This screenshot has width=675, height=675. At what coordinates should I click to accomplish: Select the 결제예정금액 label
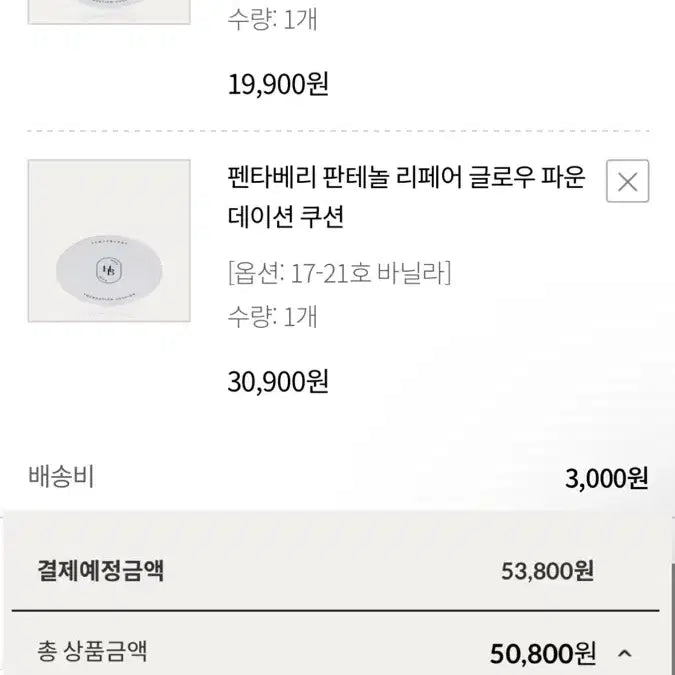100,571
